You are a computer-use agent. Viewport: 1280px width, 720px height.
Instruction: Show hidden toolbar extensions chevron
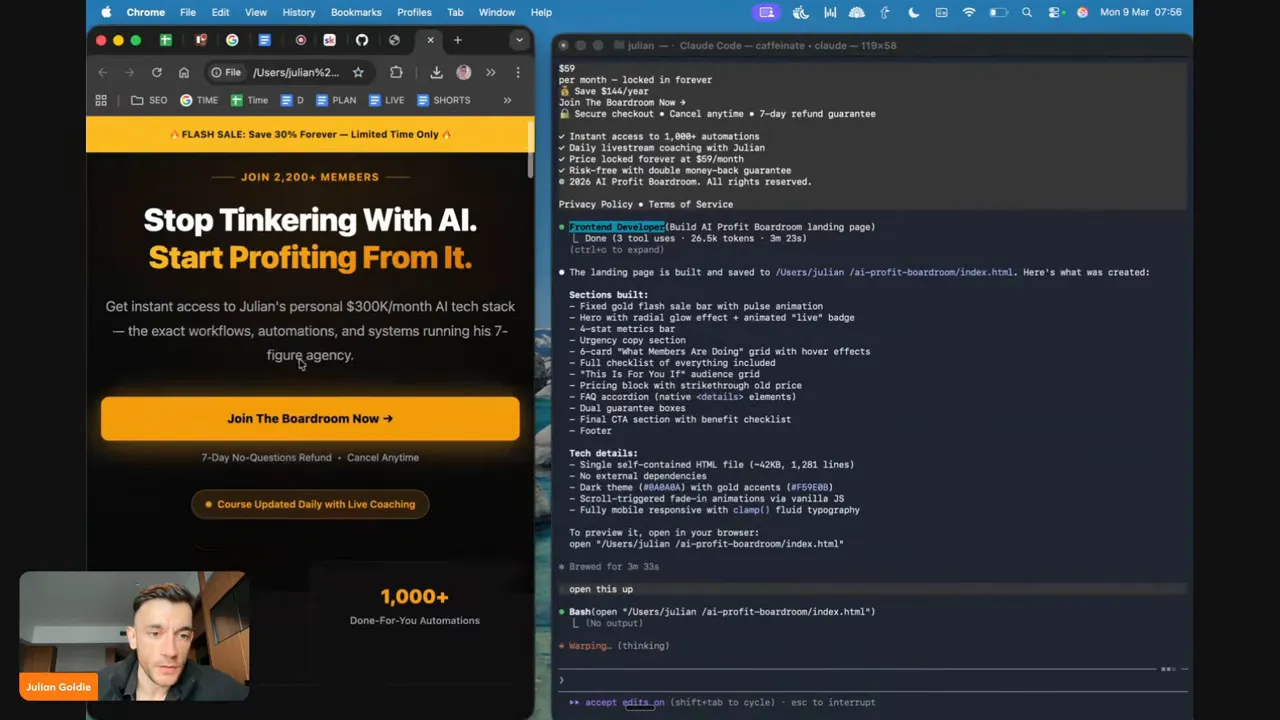pyautogui.click(x=490, y=72)
